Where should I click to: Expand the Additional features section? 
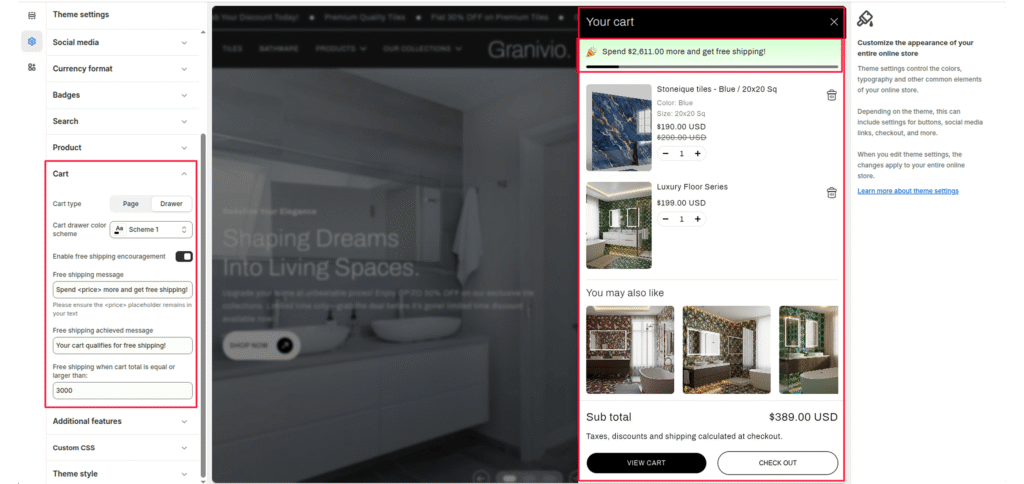tap(120, 421)
